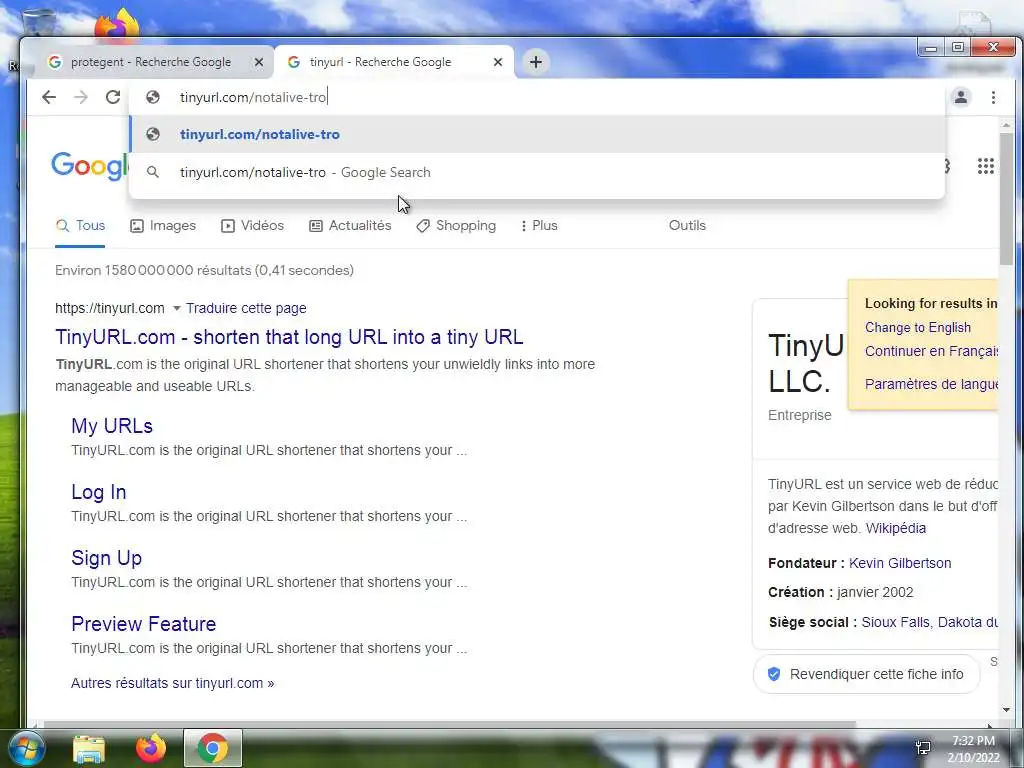Viewport: 1024px width, 768px height.
Task: Open the My URLs sitelink
Action: (x=112, y=426)
